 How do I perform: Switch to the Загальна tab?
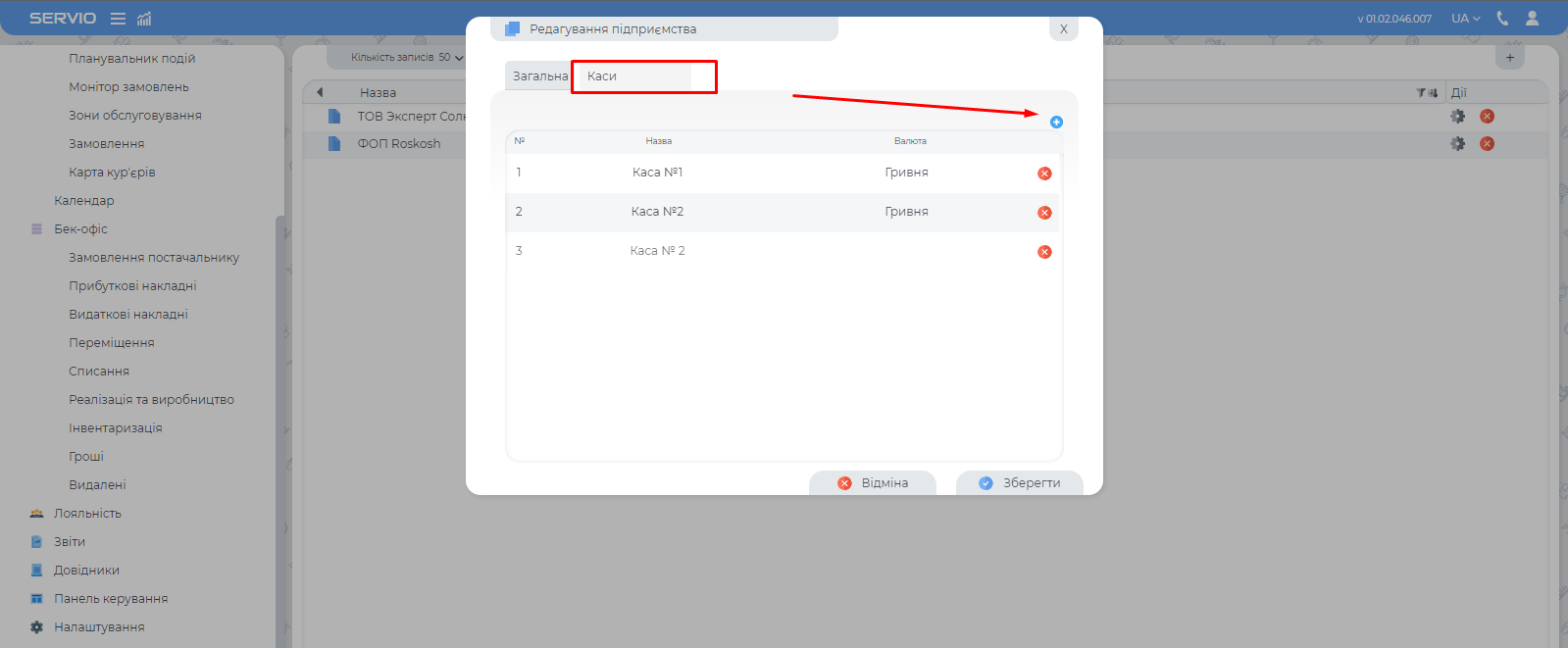tap(539, 76)
